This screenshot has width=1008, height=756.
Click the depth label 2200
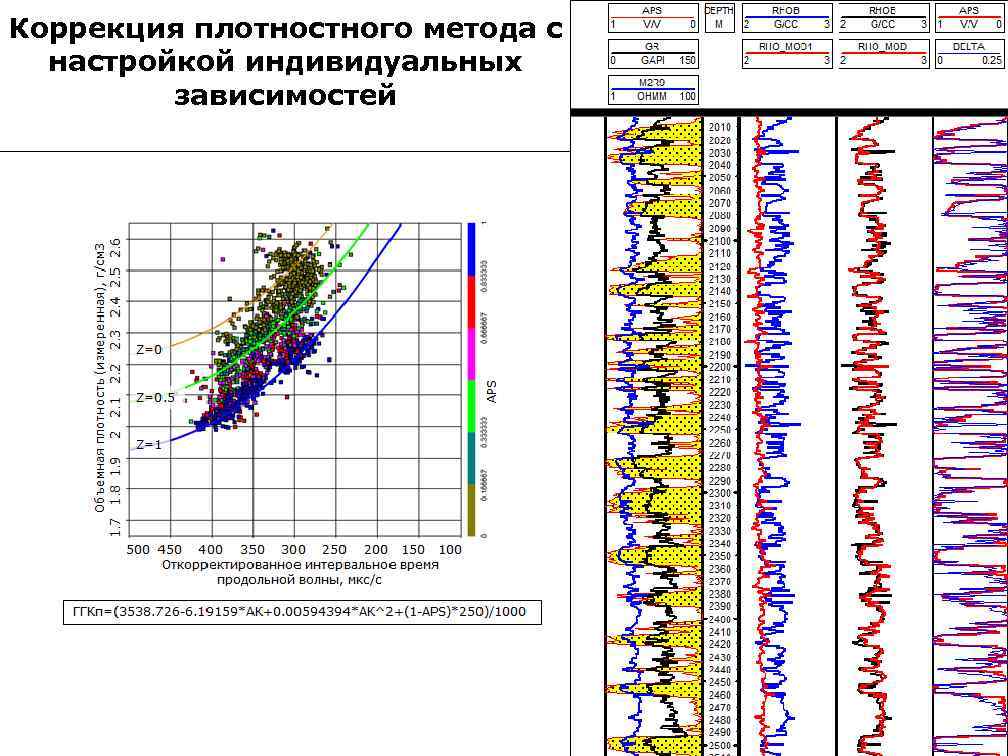(x=718, y=366)
